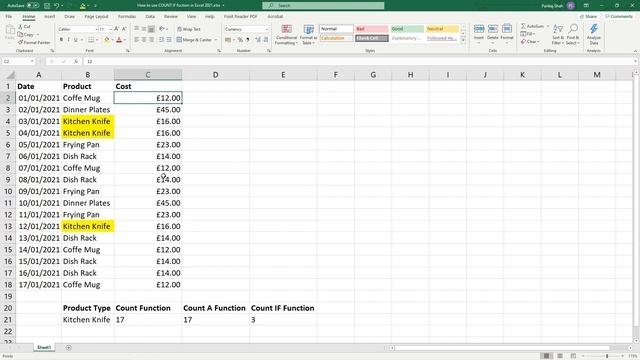Click the search box in title bar
This screenshot has height=360, width=640.
(x=323, y=6)
